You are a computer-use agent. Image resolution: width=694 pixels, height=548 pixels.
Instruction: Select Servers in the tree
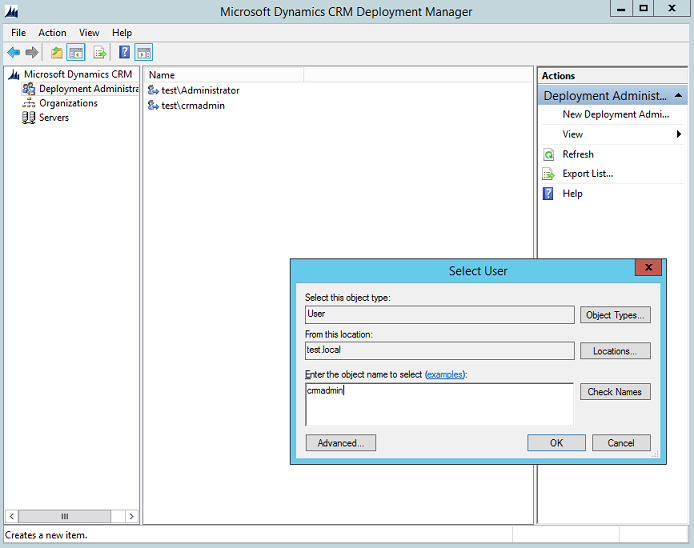54,118
